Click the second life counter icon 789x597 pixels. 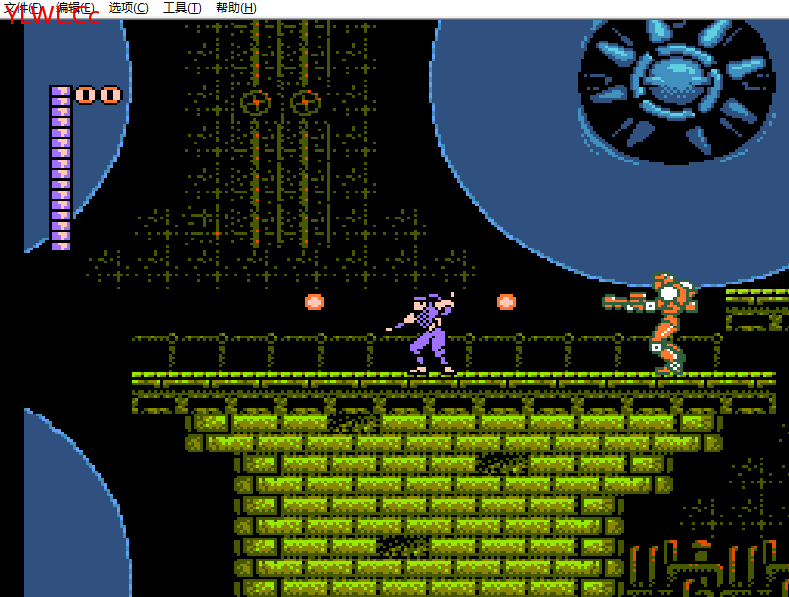[111, 95]
